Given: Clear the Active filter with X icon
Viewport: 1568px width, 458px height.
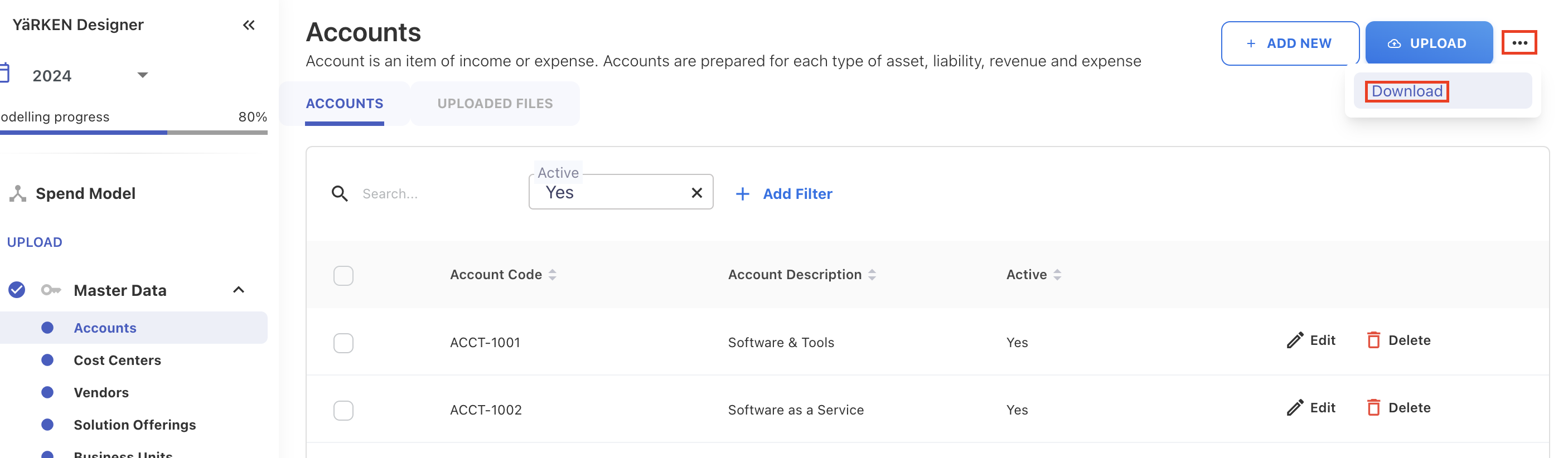Looking at the screenshot, I should pyautogui.click(x=696, y=193).
